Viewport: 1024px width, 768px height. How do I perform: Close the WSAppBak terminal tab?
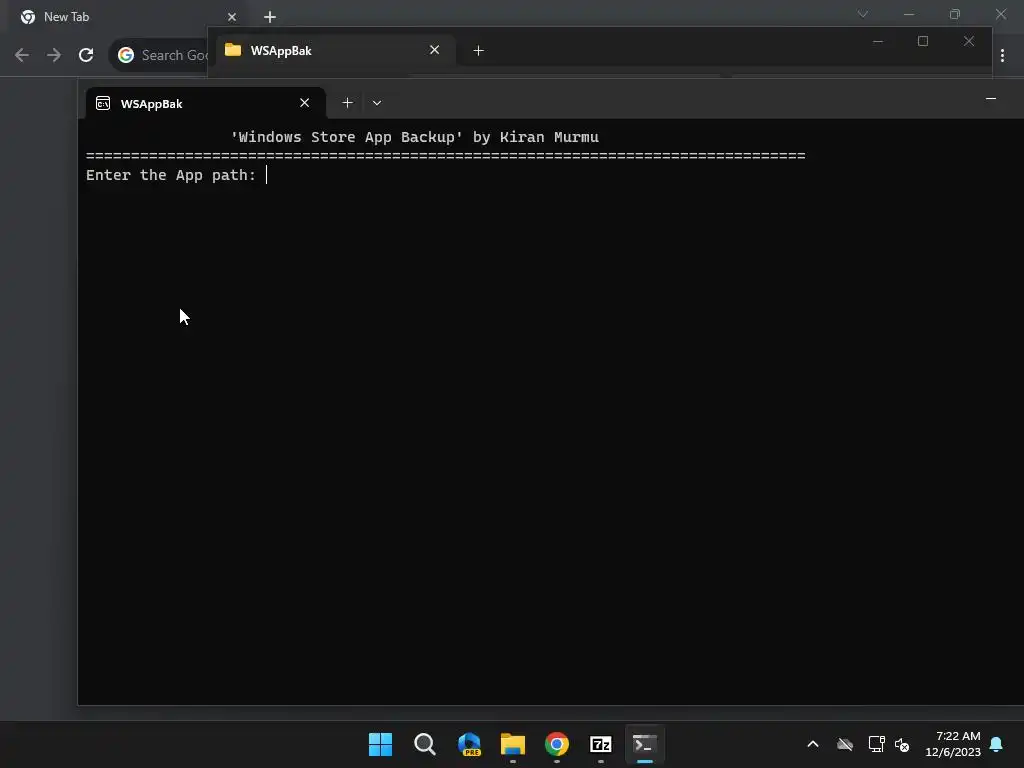pyautogui.click(x=304, y=103)
